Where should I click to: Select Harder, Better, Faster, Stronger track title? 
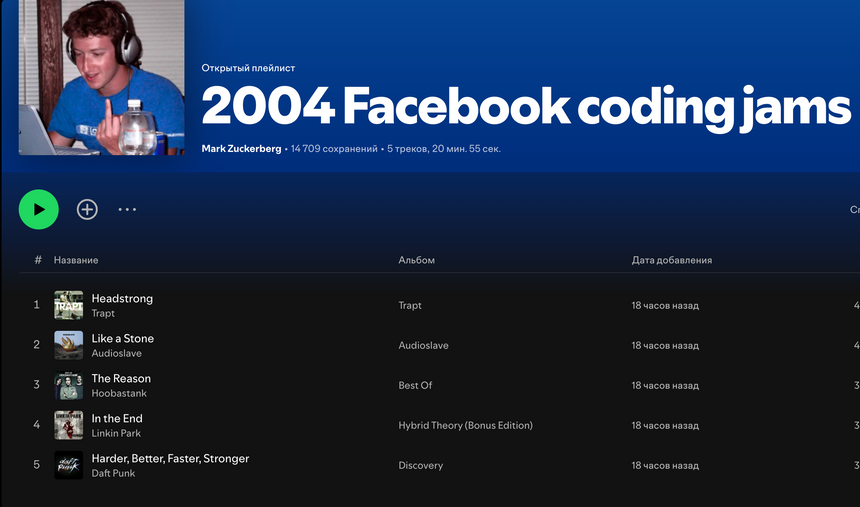170,459
